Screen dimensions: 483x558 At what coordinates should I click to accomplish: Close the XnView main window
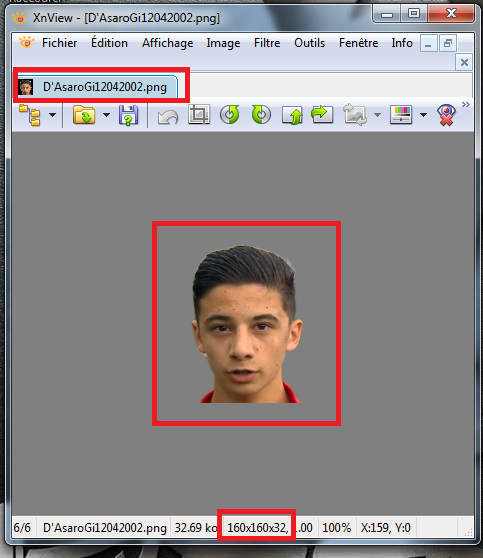[451, 14]
